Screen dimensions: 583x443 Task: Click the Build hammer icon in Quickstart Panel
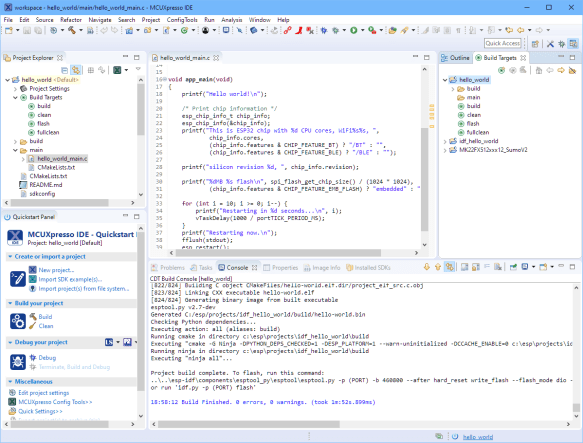coord(33,317)
